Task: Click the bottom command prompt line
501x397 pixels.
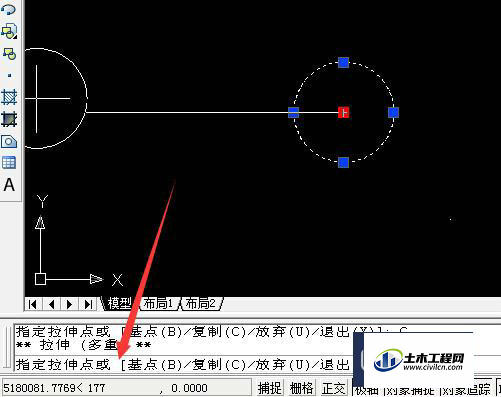Action: (183, 365)
